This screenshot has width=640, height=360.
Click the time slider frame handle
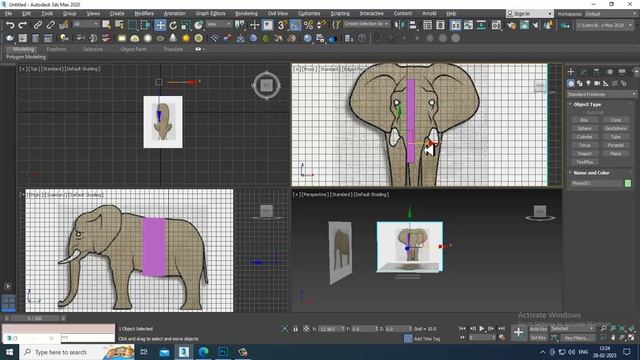tap(35, 318)
